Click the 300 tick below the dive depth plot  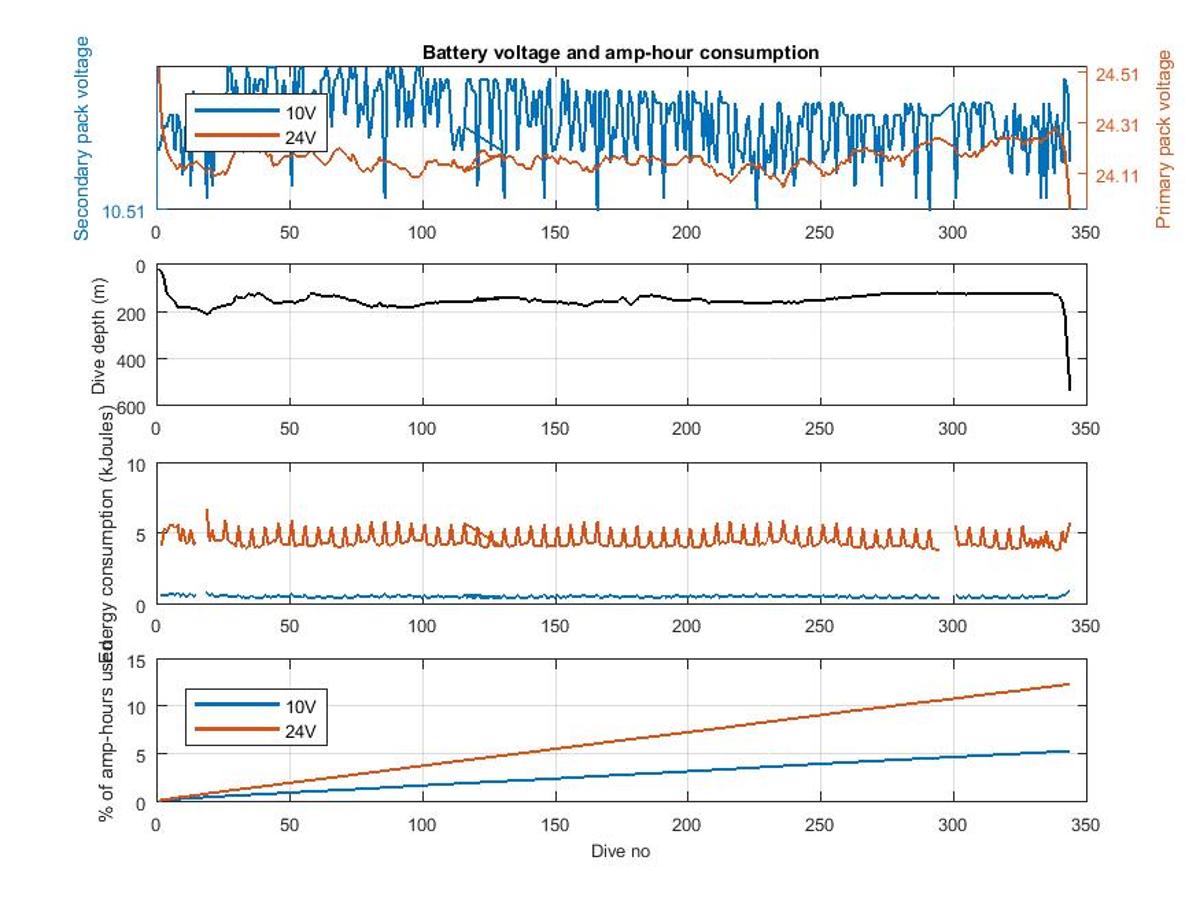tap(953, 428)
